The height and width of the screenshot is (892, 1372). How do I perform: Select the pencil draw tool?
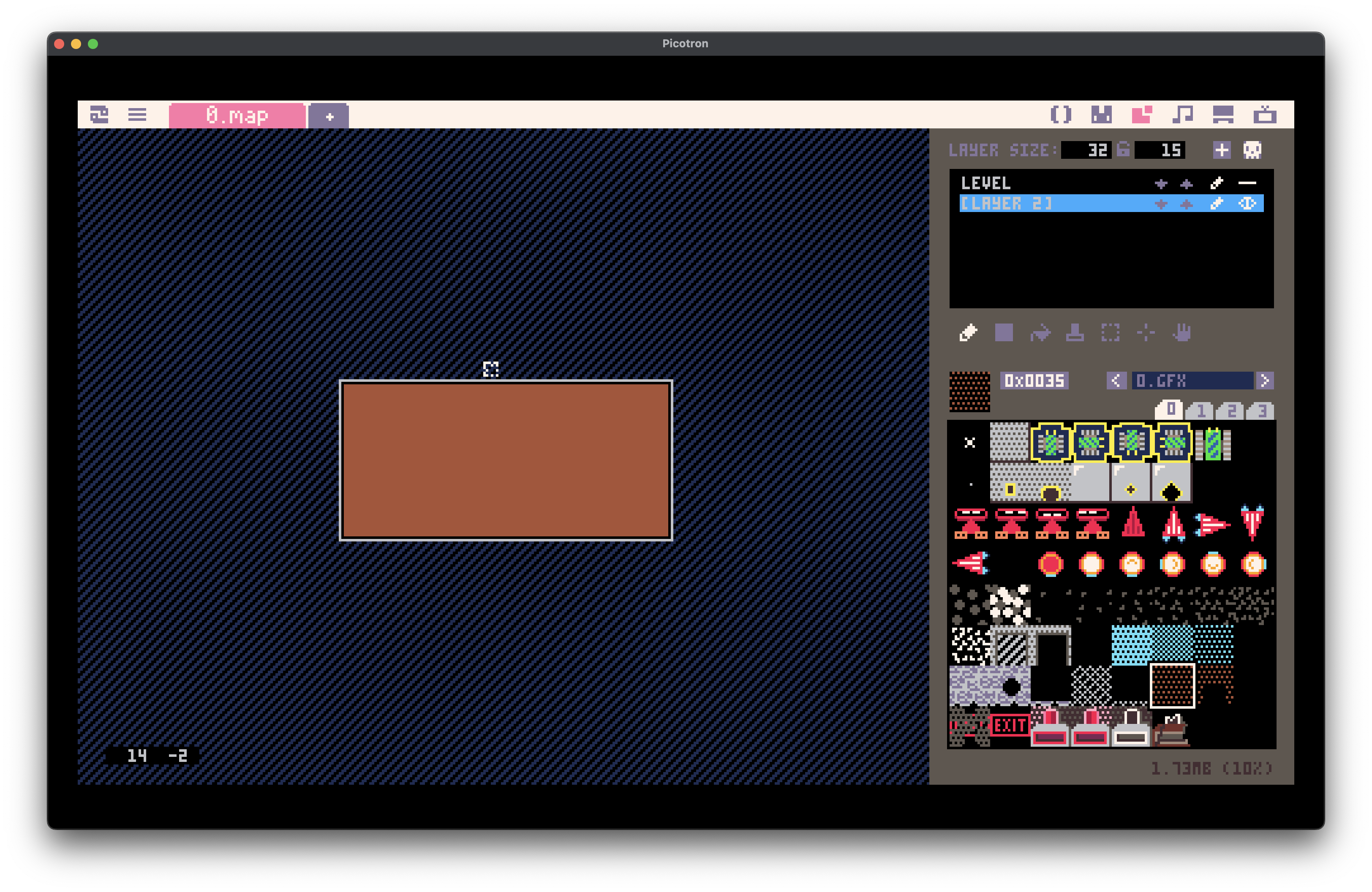click(969, 332)
